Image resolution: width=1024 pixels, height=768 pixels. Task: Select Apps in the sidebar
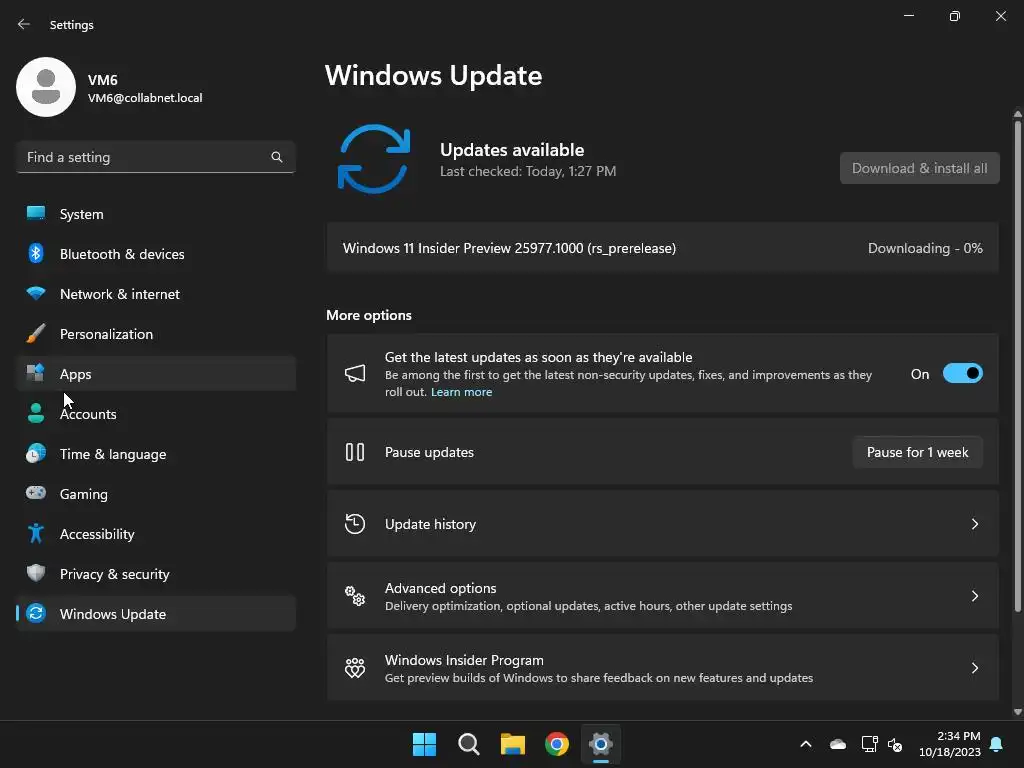(156, 374)
